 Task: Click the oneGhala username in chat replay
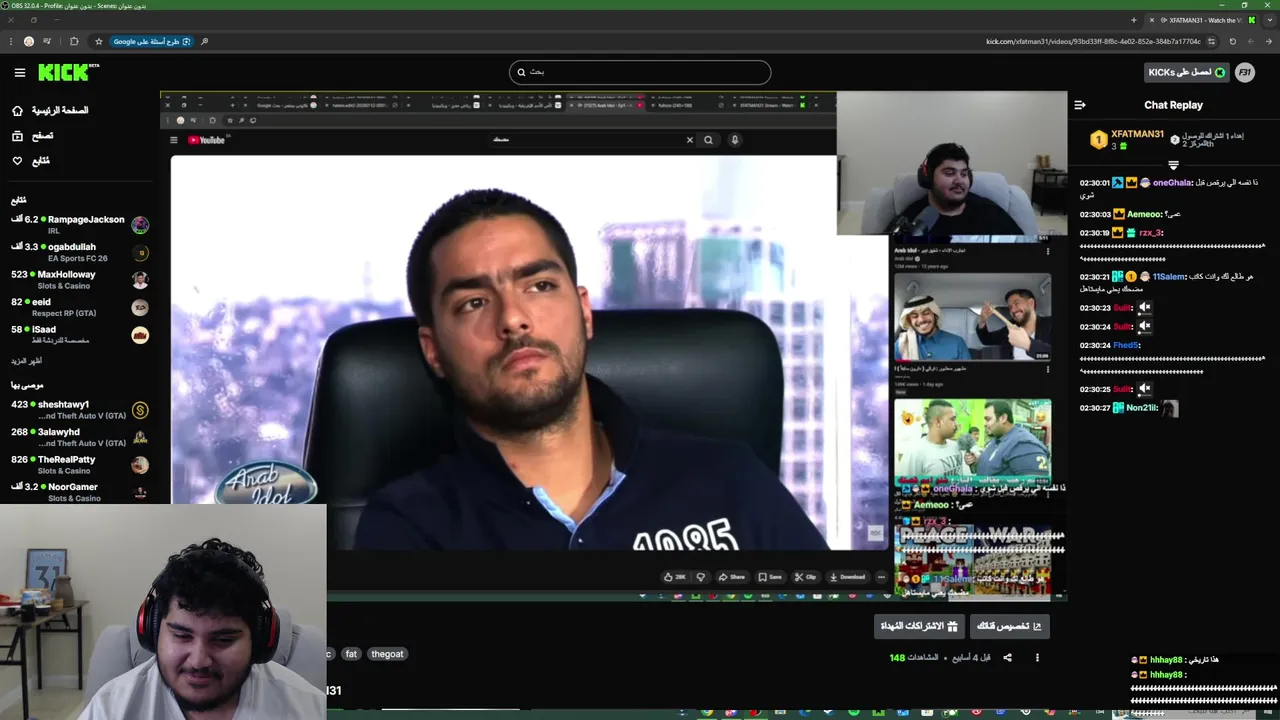tap(1172, 183)
